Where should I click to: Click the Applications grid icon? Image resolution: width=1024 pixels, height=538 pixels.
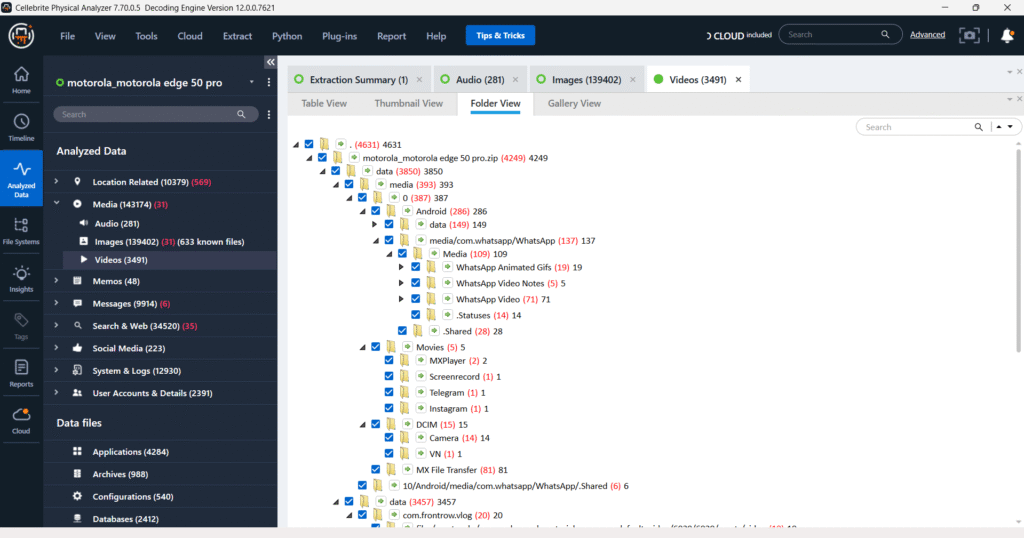coord(77,451)
